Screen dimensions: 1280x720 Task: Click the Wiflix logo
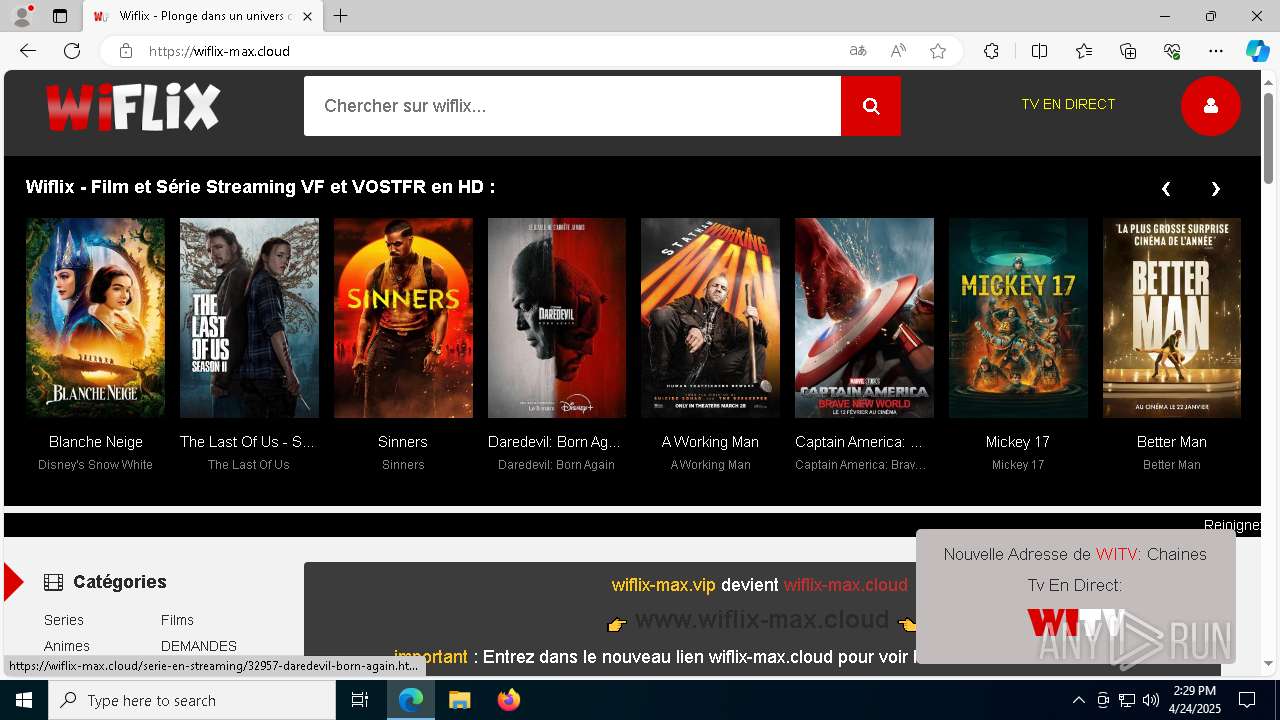click(x=133, y=106)
